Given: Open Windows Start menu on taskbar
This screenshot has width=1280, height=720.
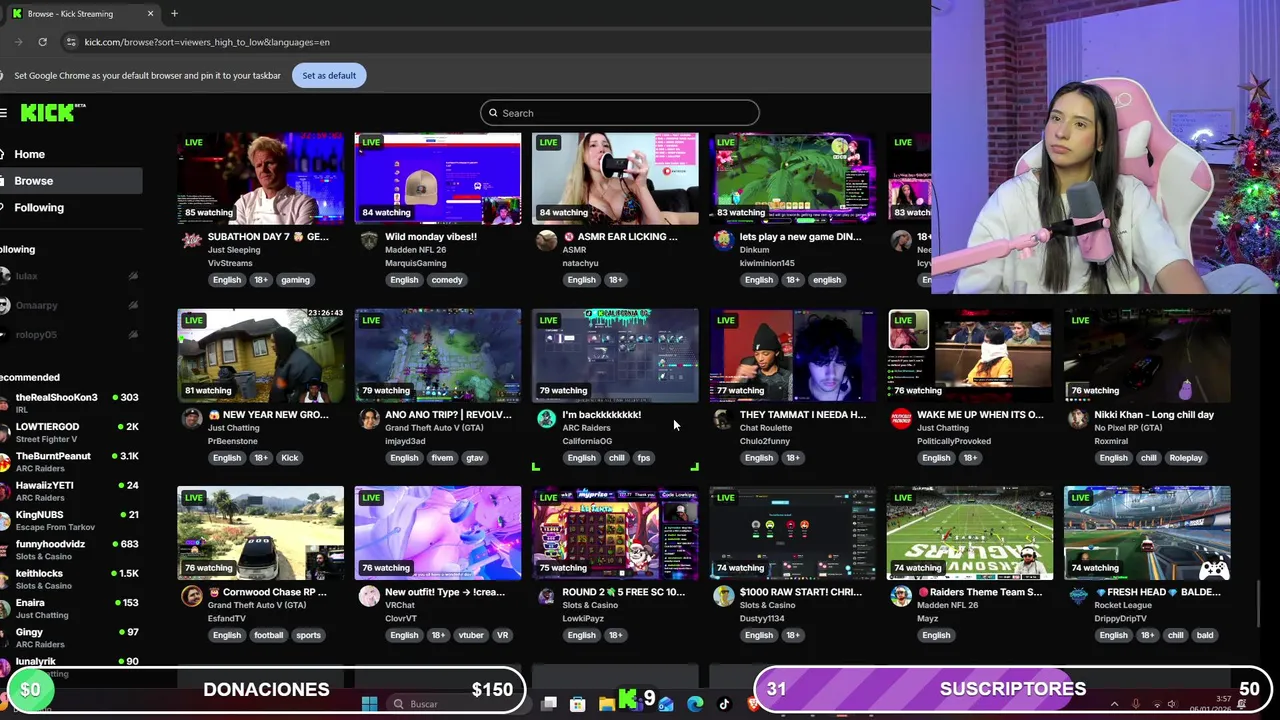Looking at the screenshot, I should [x=369, y=704].
